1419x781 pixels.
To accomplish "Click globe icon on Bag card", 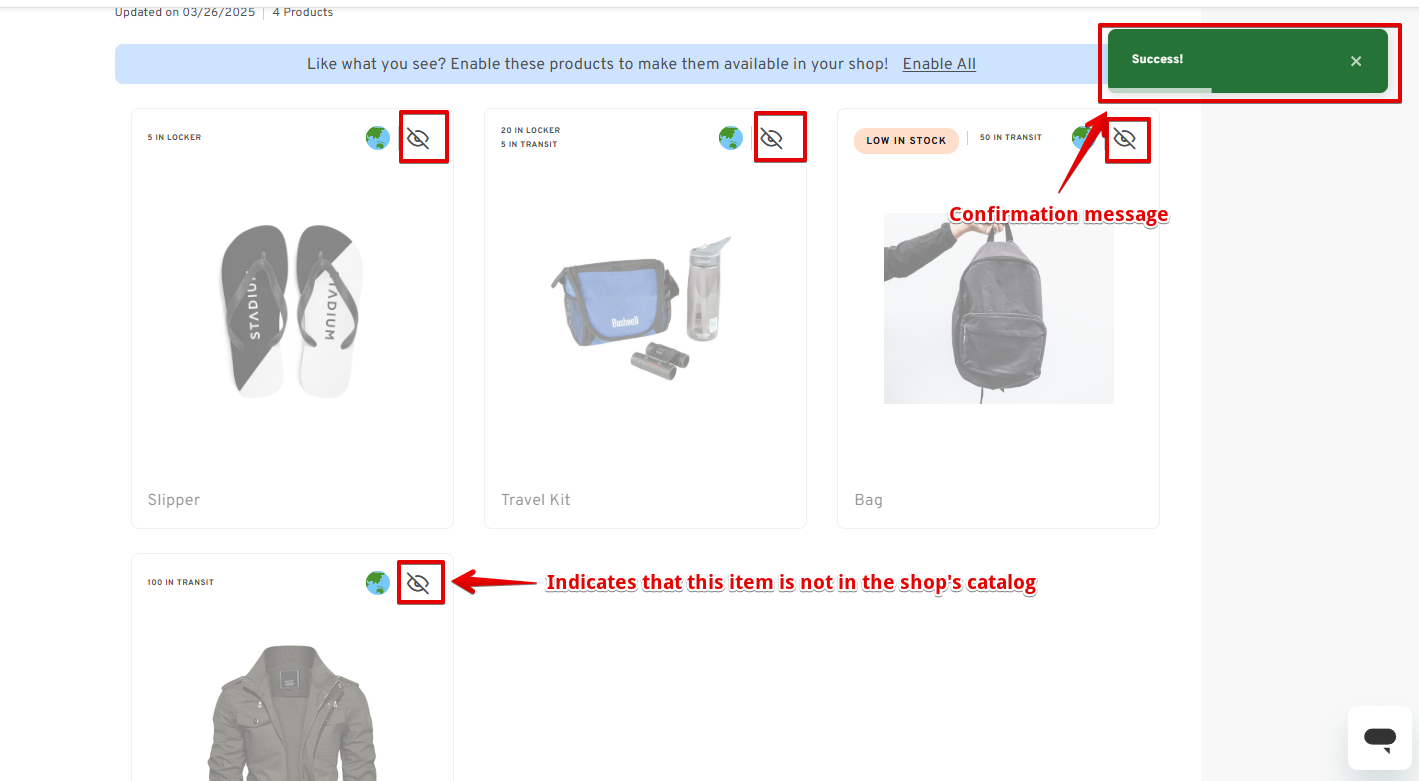I will (1084, 138).
